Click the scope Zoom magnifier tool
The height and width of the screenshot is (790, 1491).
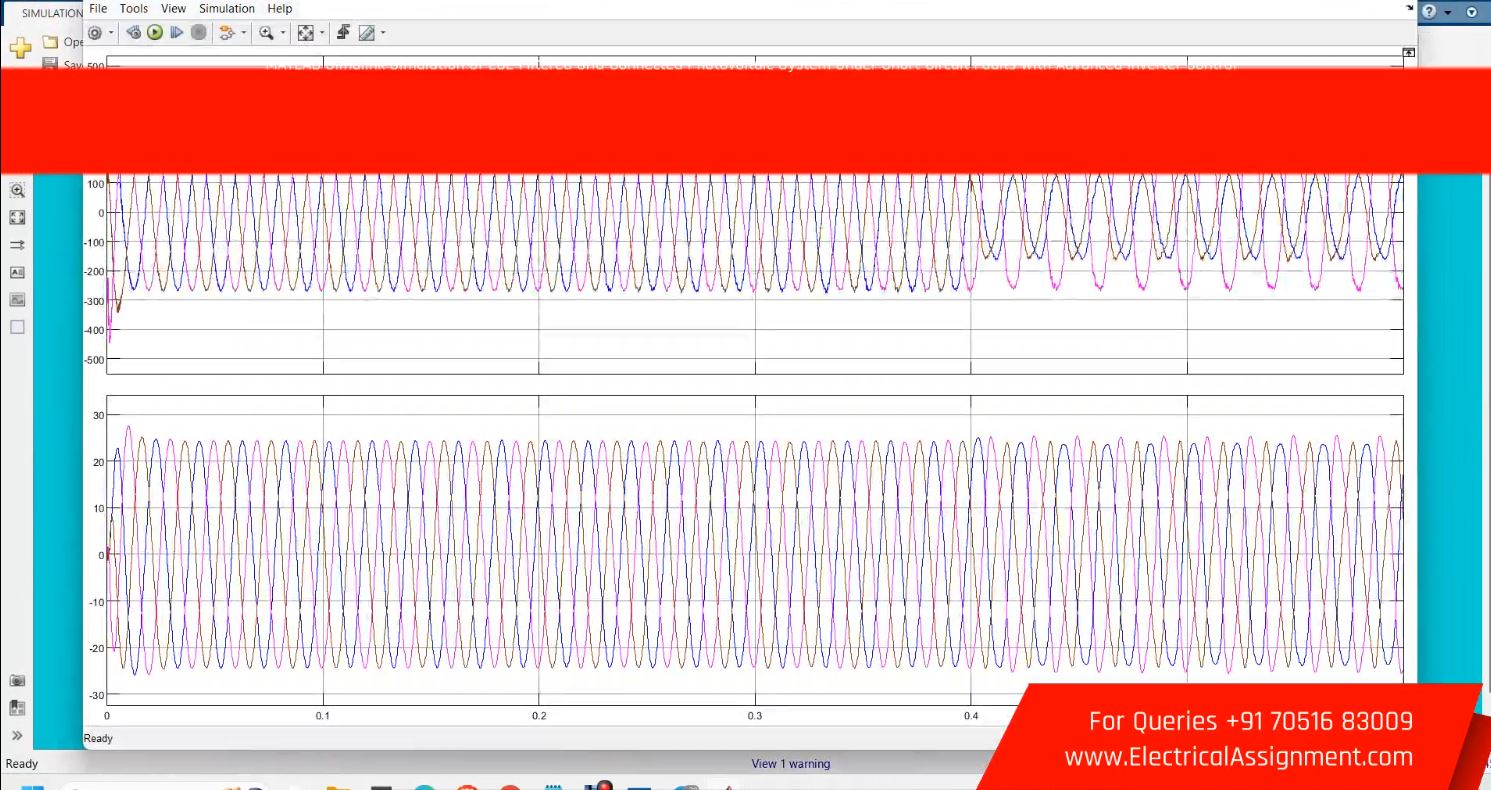(x=265, y=33)
